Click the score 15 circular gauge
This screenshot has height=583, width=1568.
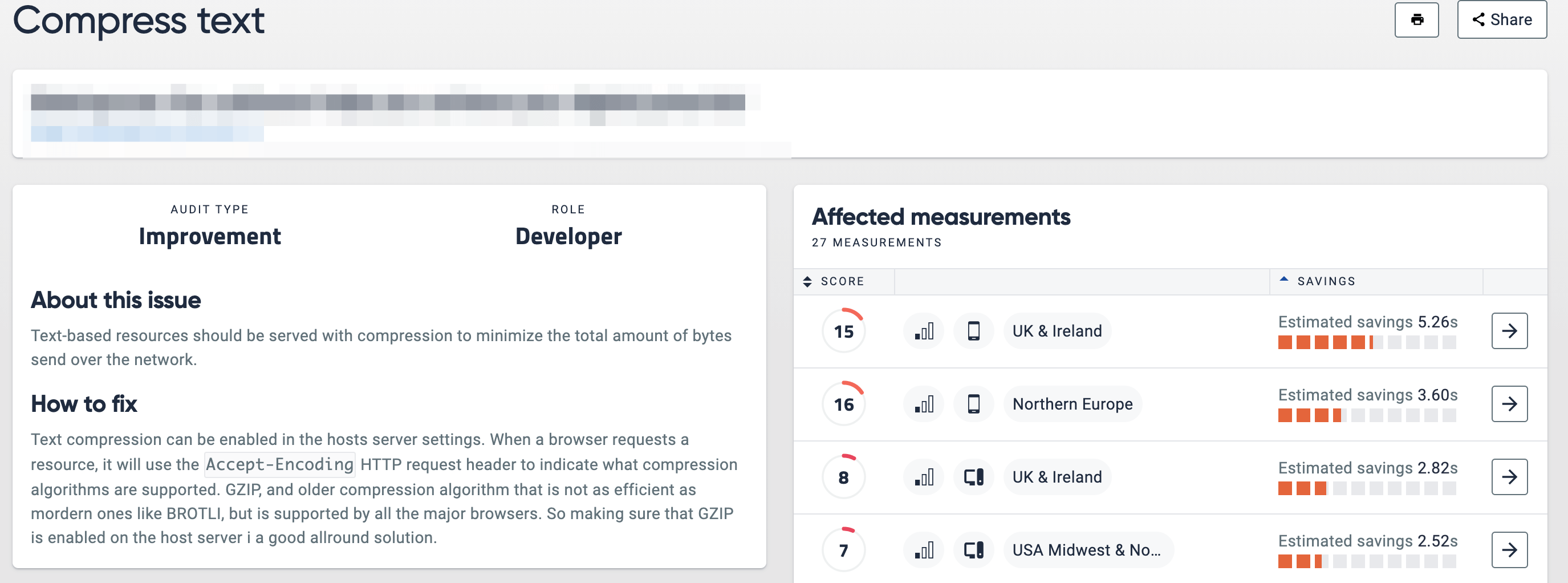[x=843, y=331]
